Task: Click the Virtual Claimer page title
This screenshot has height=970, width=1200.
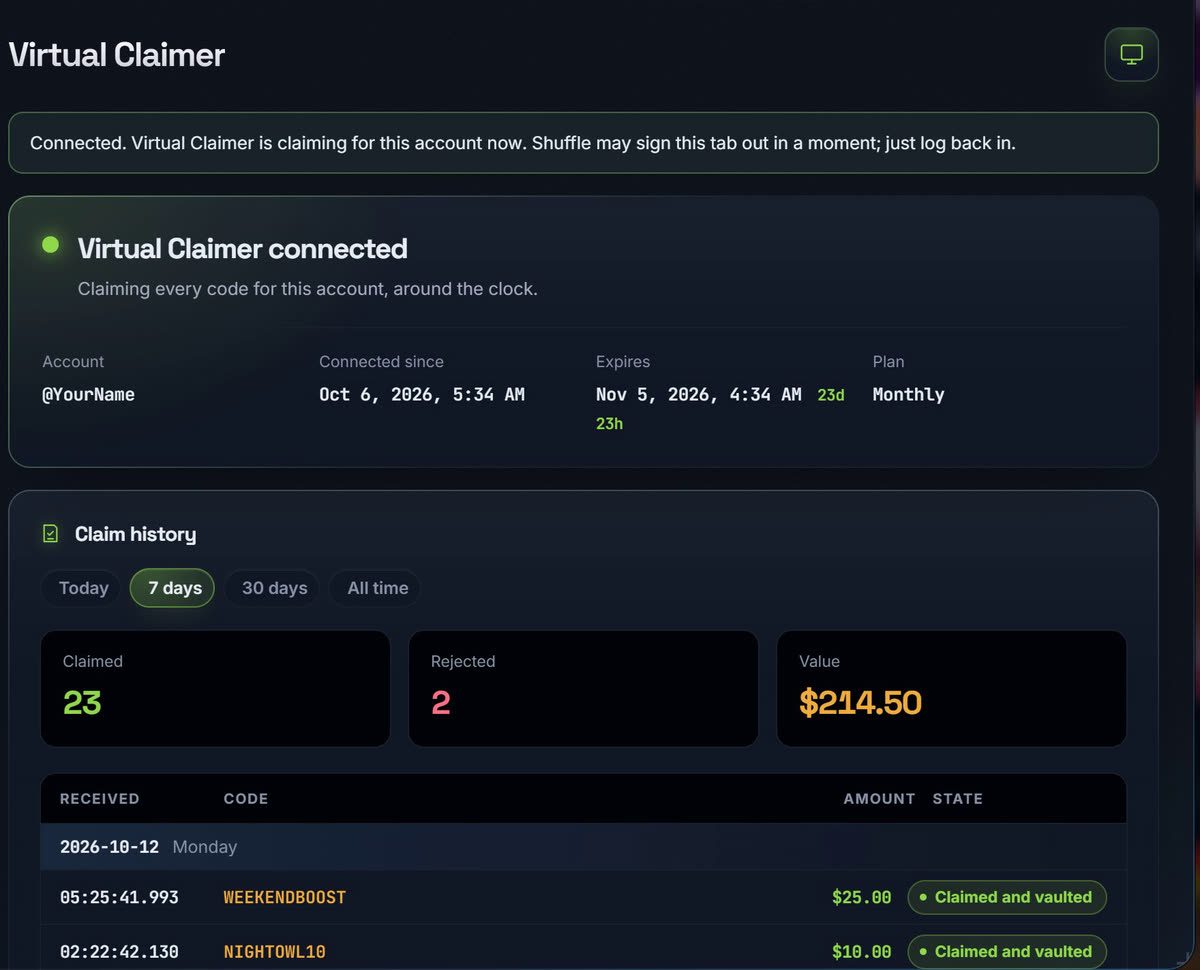Action: click(116, 54)
